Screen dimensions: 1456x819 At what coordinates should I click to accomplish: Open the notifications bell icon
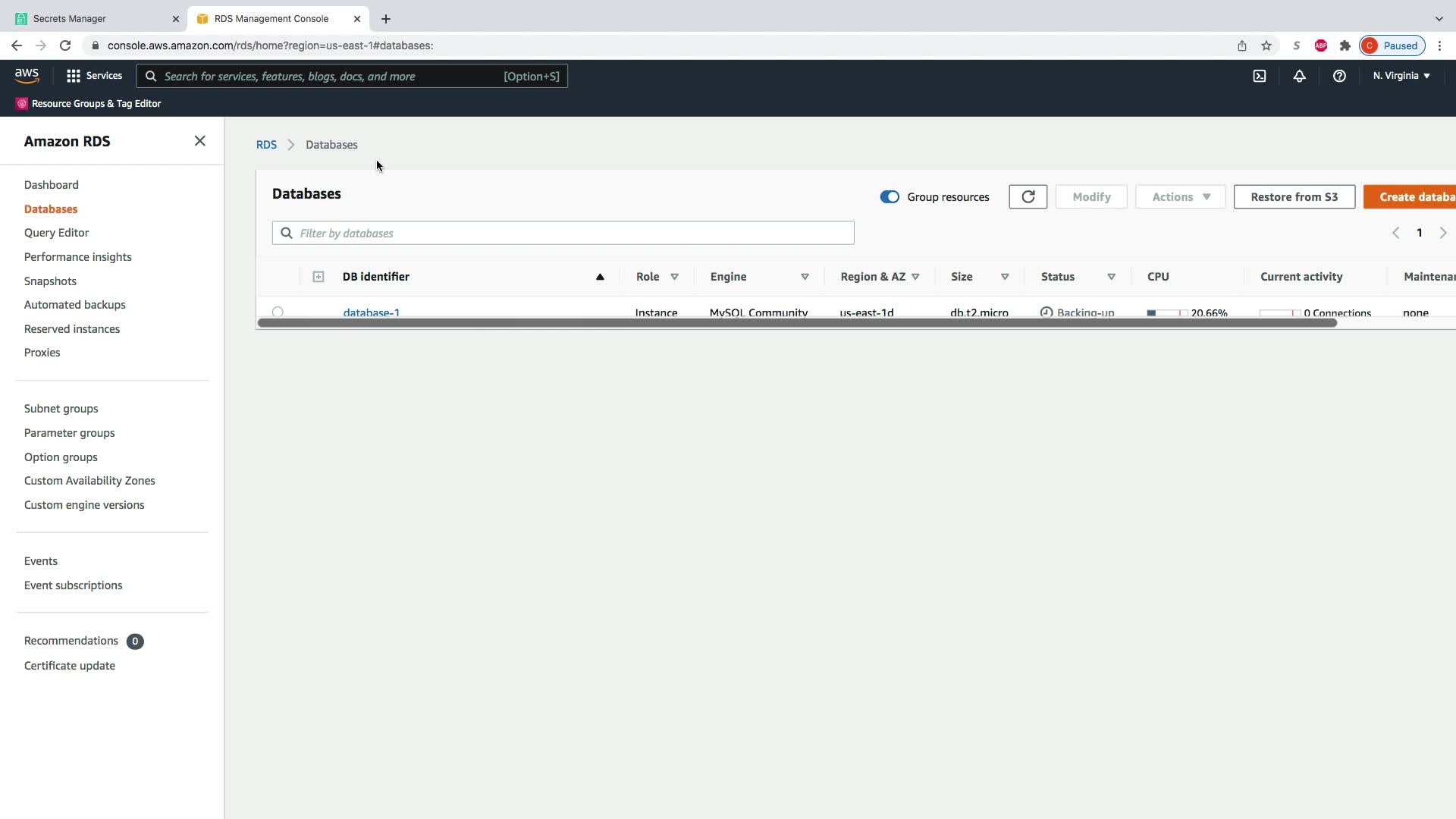point(1299,76)
